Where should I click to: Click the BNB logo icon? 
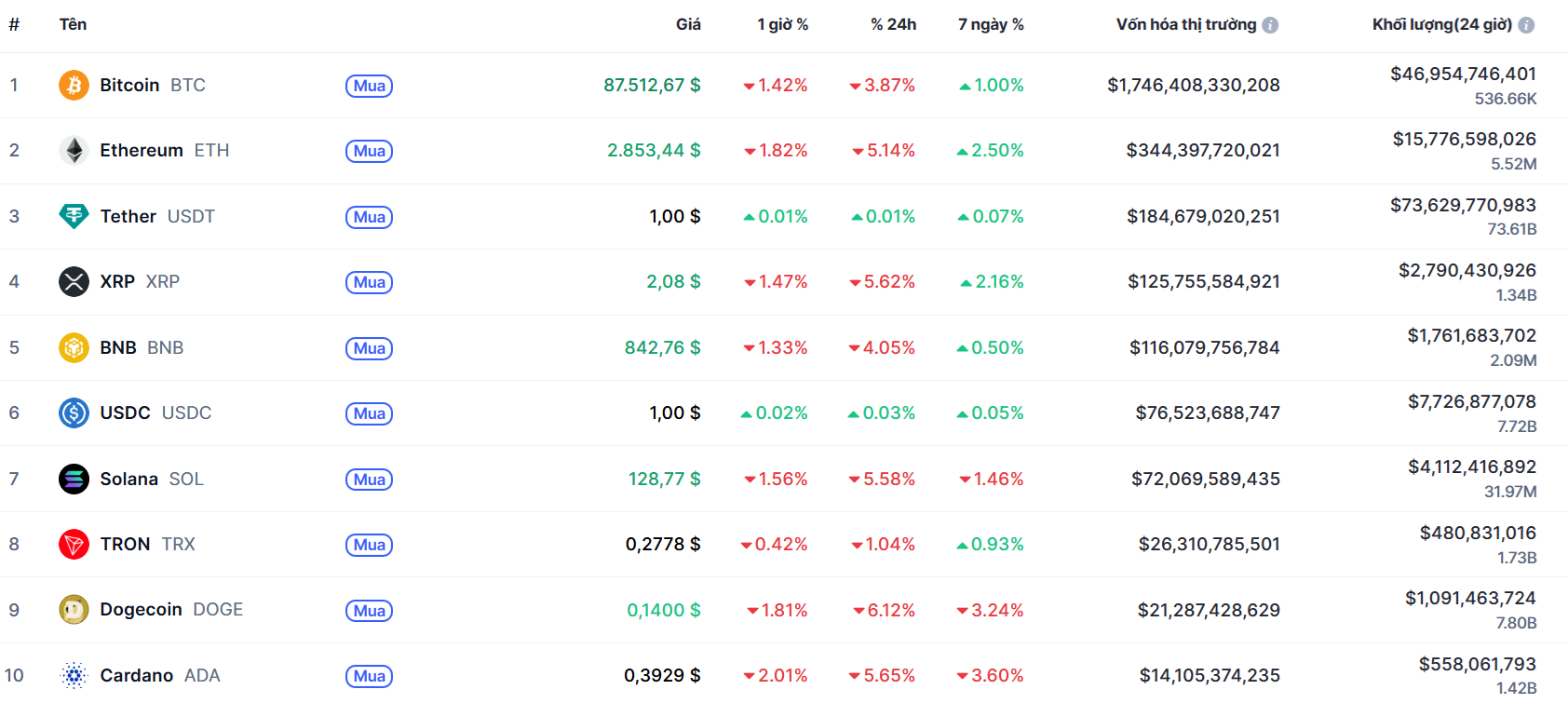tap(74, 347)
